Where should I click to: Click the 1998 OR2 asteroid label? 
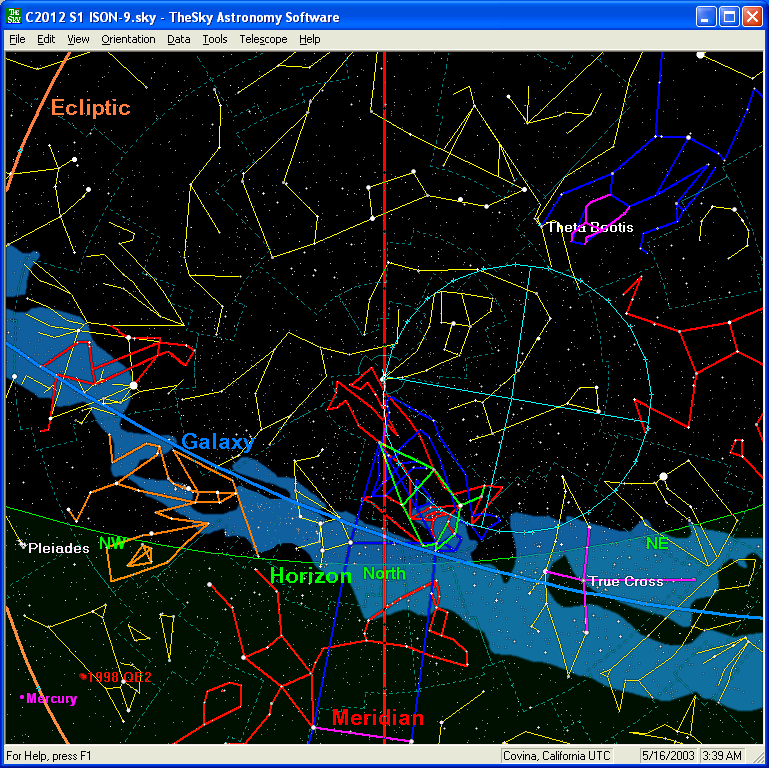pos(119,677)
